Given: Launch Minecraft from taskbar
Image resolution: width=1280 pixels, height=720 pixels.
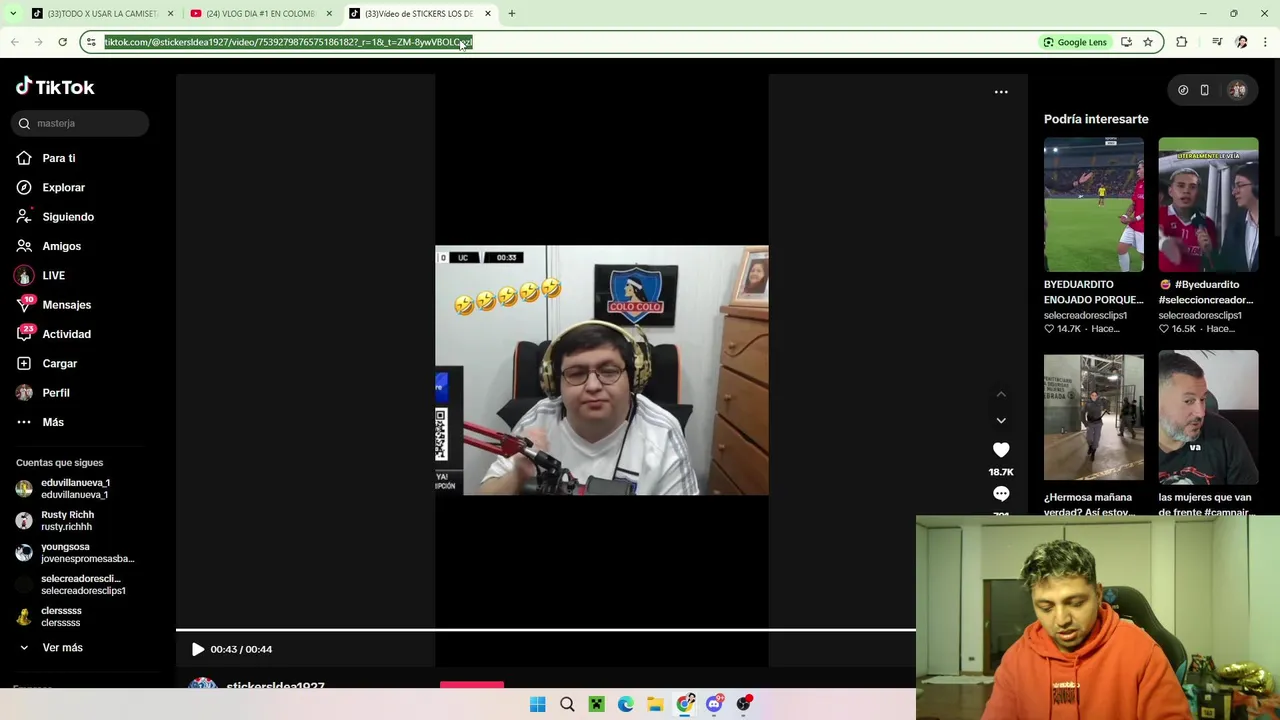Looking at the screenshot, I should 596,704.
